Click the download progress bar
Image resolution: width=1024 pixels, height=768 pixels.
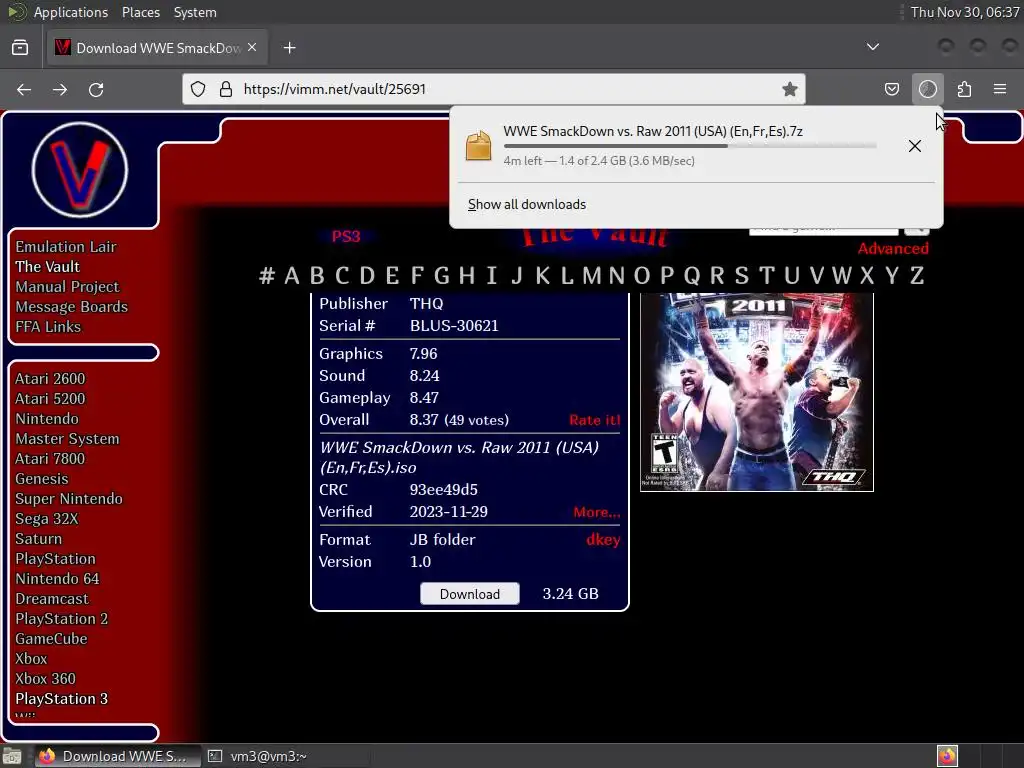coord(690,146)
